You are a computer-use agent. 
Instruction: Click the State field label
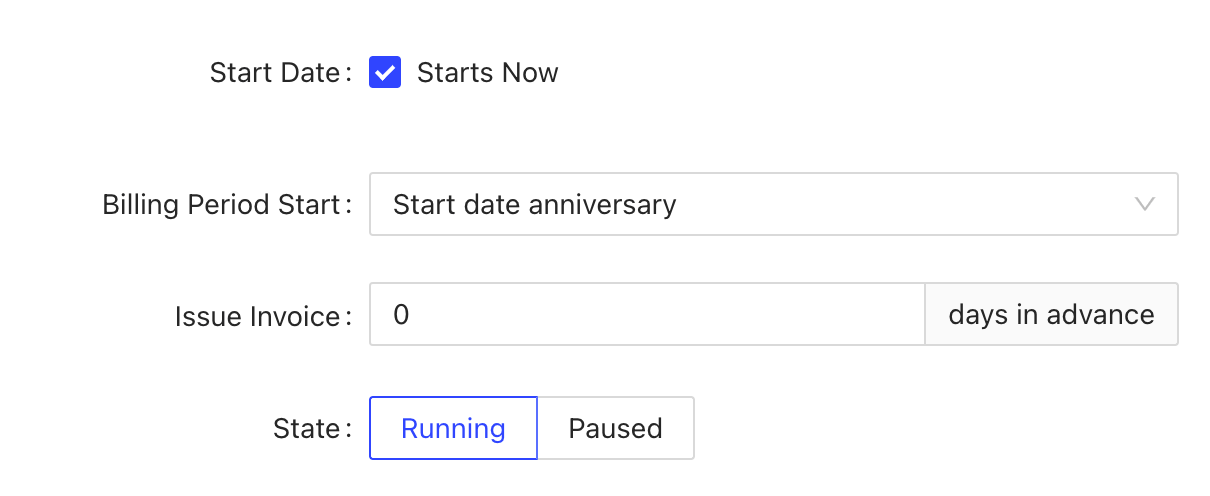(307, 429)
